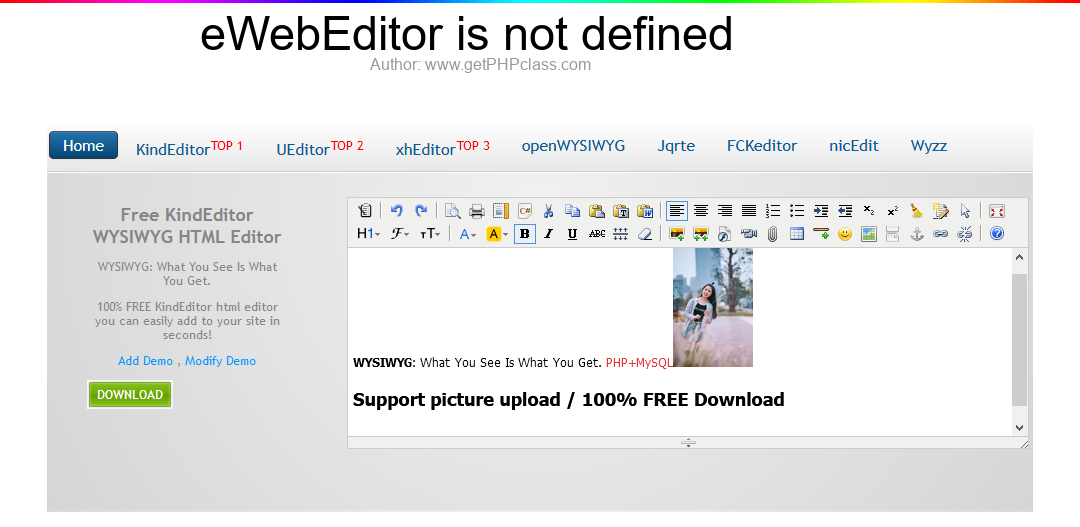The width and height of the screenshot is (1080, 527).
Task: Open the Insert template icon
Action: click(x=501, y=211)
